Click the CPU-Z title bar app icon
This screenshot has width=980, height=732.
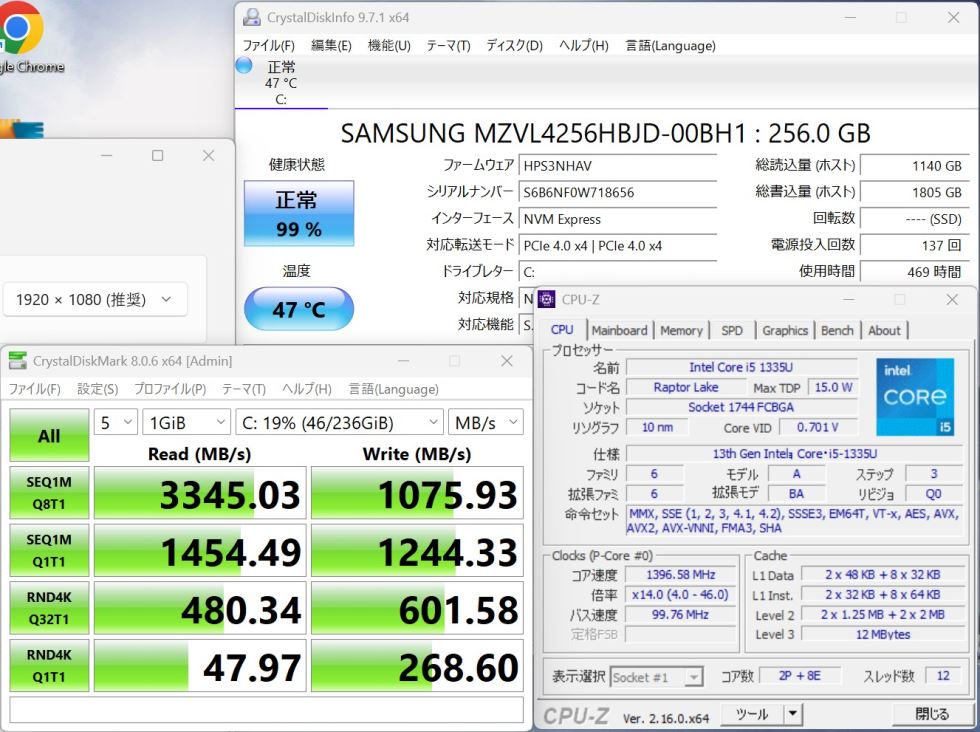pos(546,299)
